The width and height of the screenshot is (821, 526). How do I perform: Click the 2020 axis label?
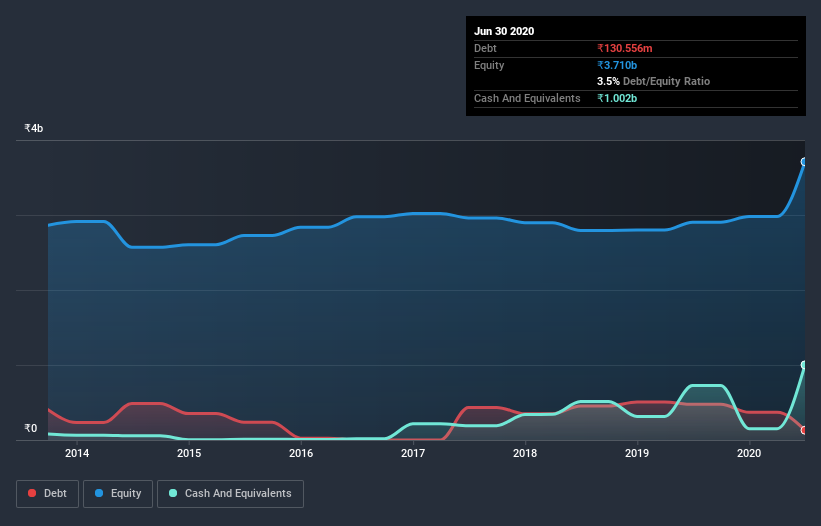749,453
